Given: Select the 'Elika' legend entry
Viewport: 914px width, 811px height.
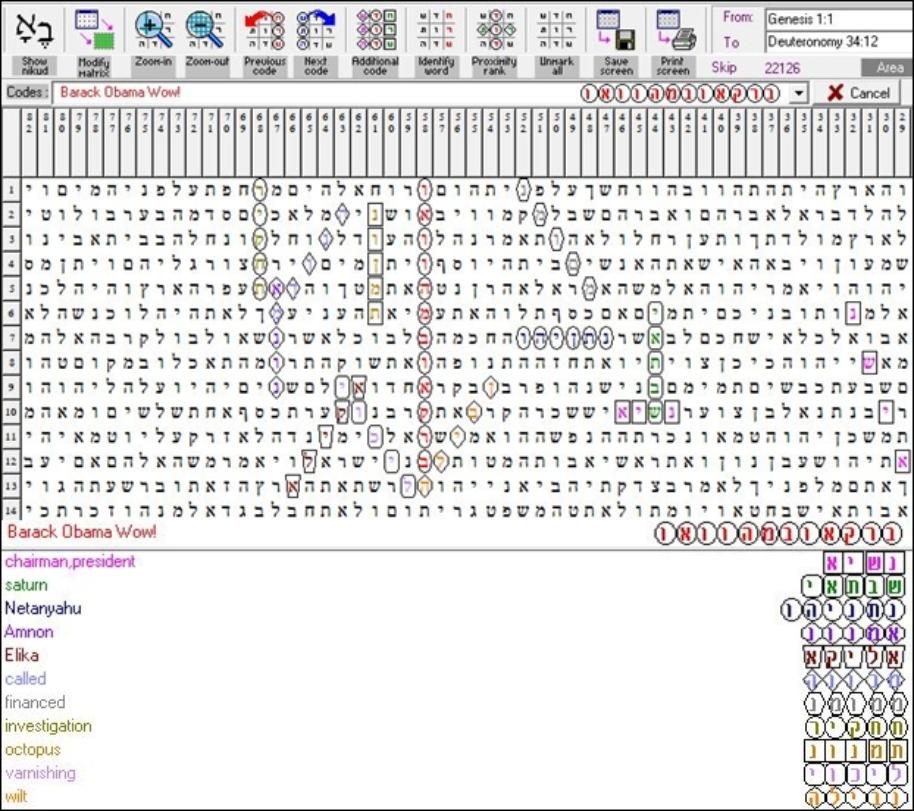Looking at the screenshot, I should (22, 655).
